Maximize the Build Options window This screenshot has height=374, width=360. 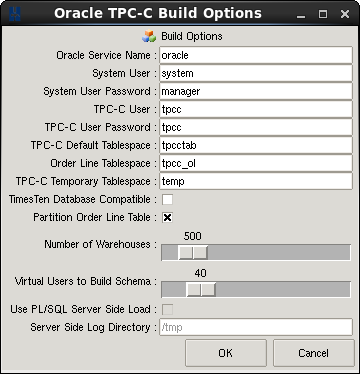323,14
